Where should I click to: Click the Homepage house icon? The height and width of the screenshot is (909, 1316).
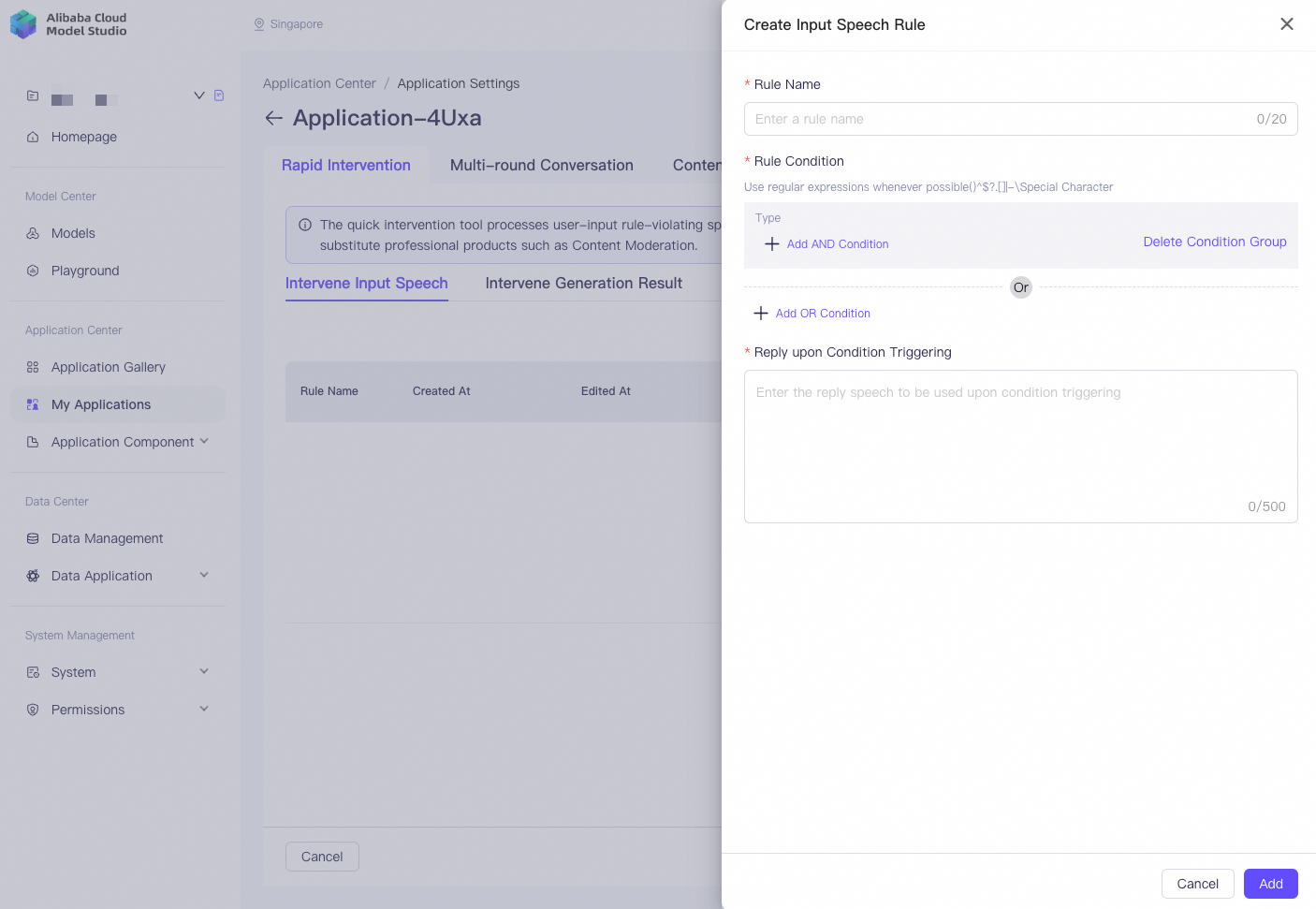(33, 137)
